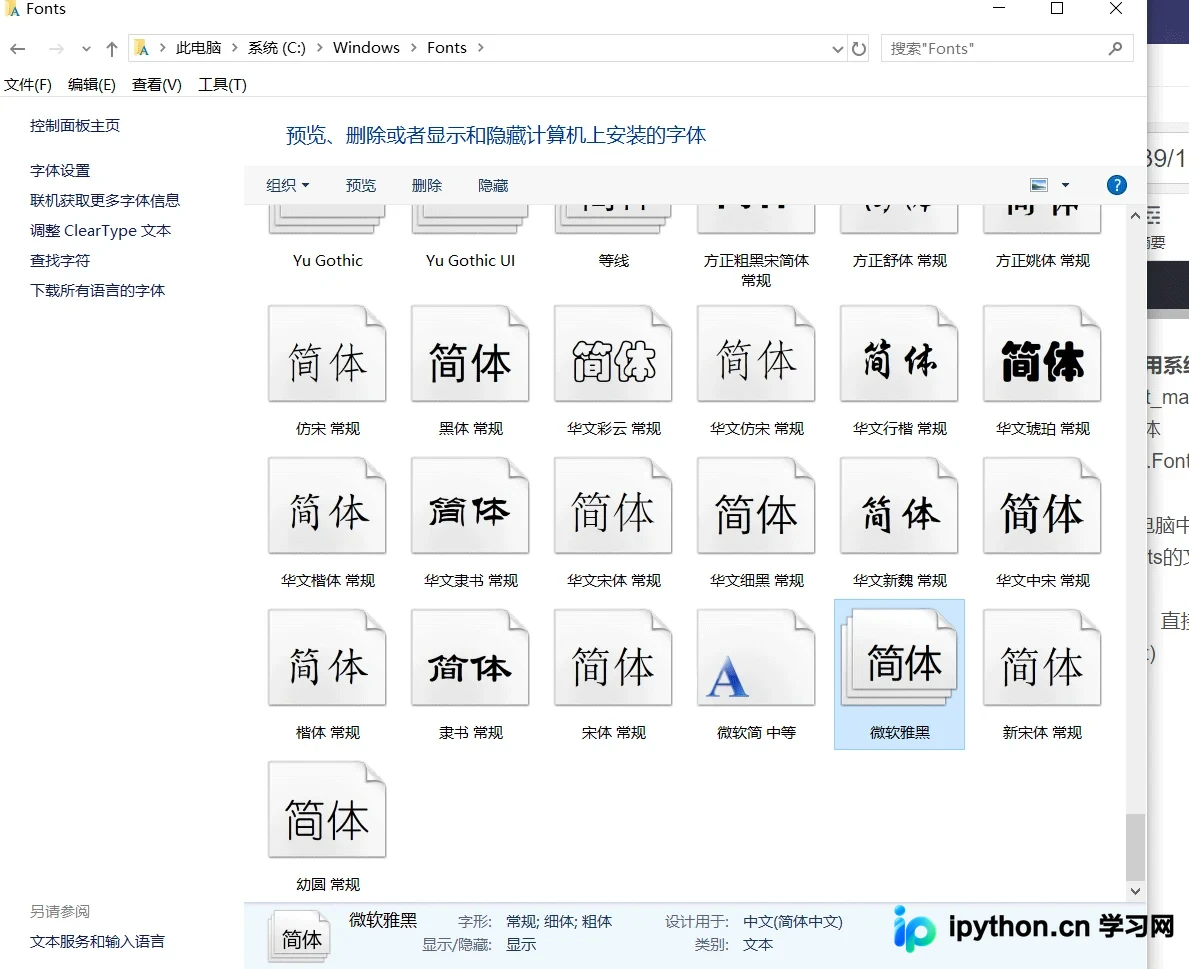Viewport: 1189px width, 969px height.
Task: Open 查找字符 link
Action: point(60,261)
